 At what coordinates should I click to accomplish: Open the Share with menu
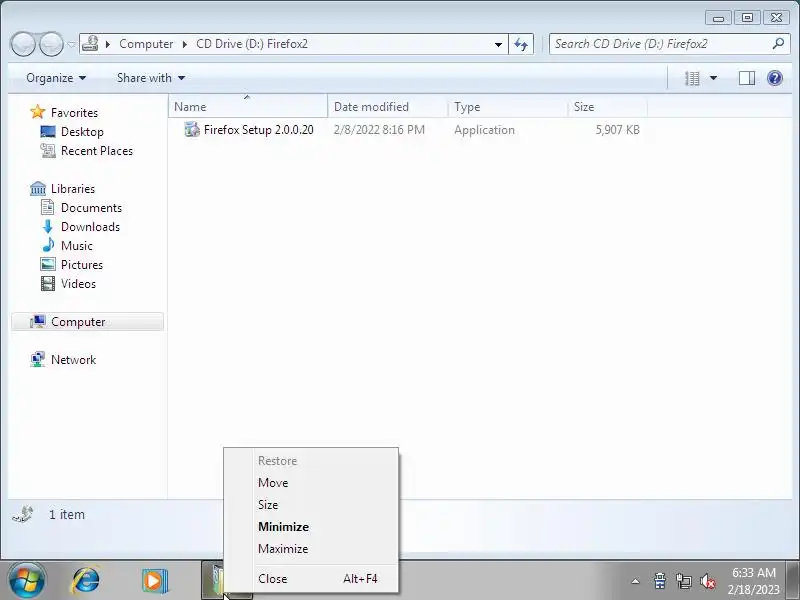(x=151, y=78)
